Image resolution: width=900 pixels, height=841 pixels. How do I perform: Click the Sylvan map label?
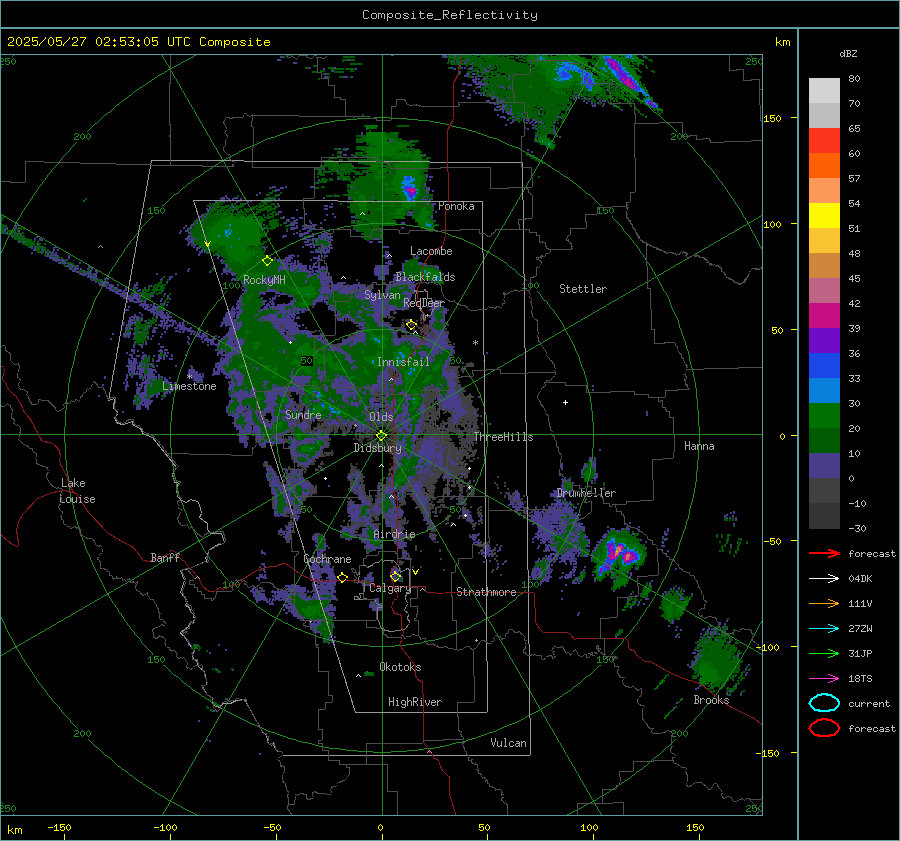pos(382,295)
